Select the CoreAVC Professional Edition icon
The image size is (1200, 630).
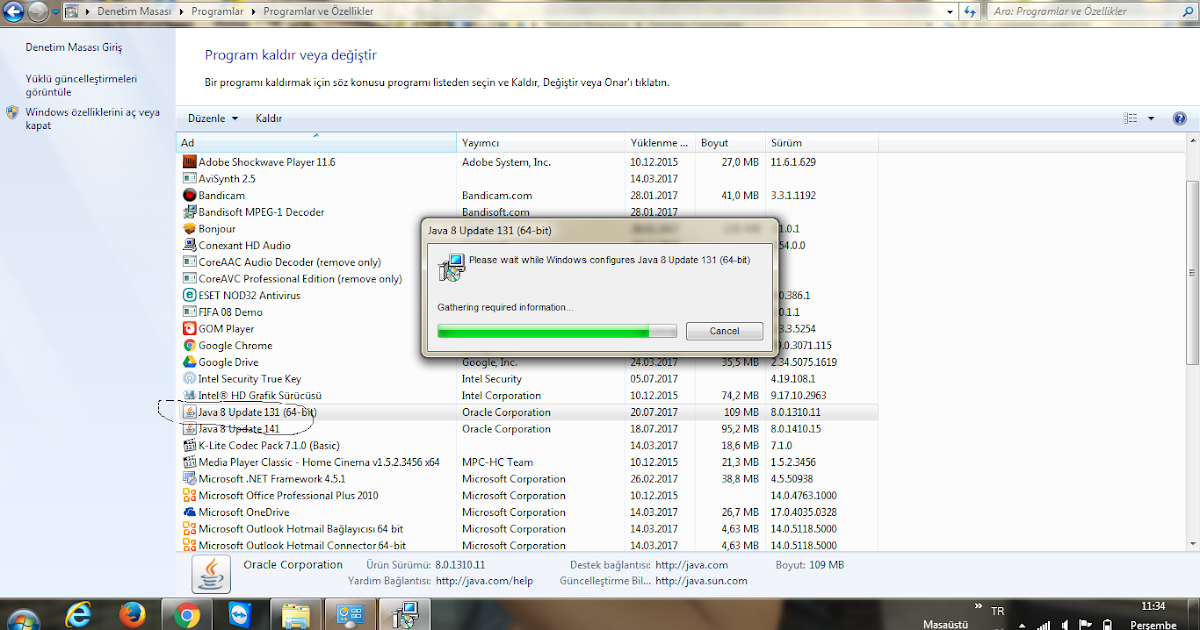coord(190,279)
